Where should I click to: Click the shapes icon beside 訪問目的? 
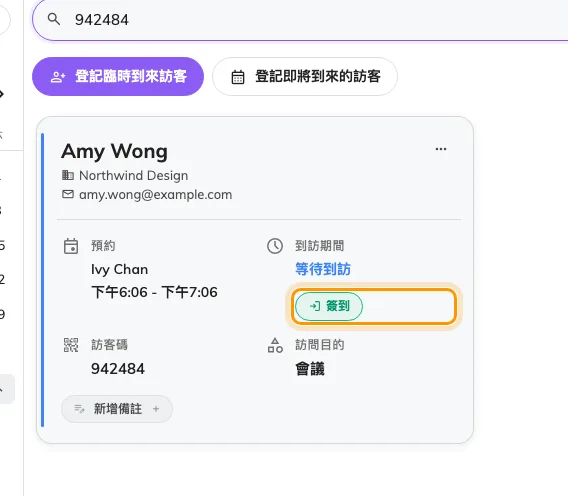tap(275, 345)
